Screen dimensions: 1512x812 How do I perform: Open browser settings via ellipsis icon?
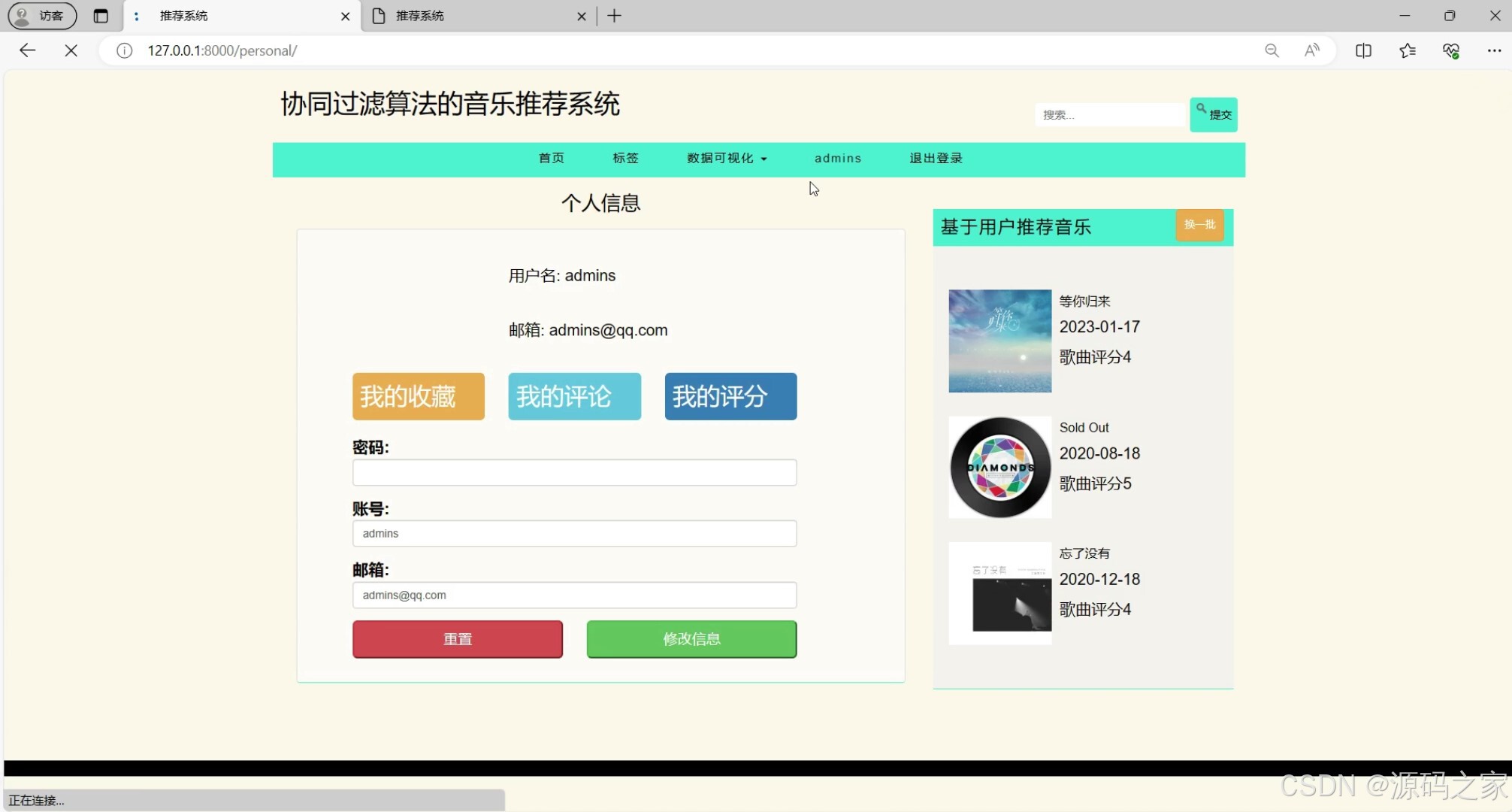tap(1495, 50)
